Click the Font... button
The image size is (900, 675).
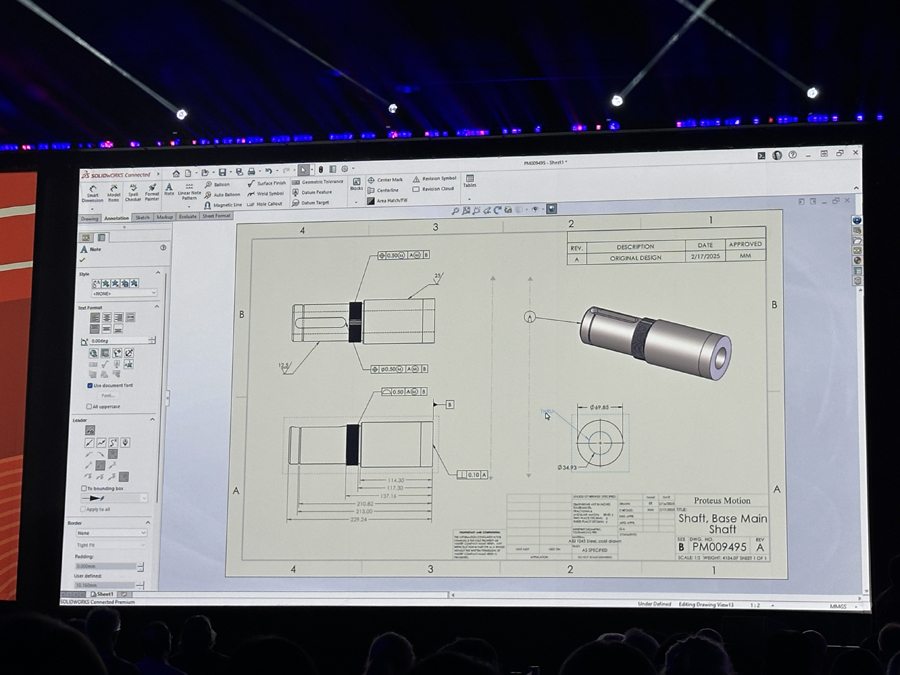[108, 396]
